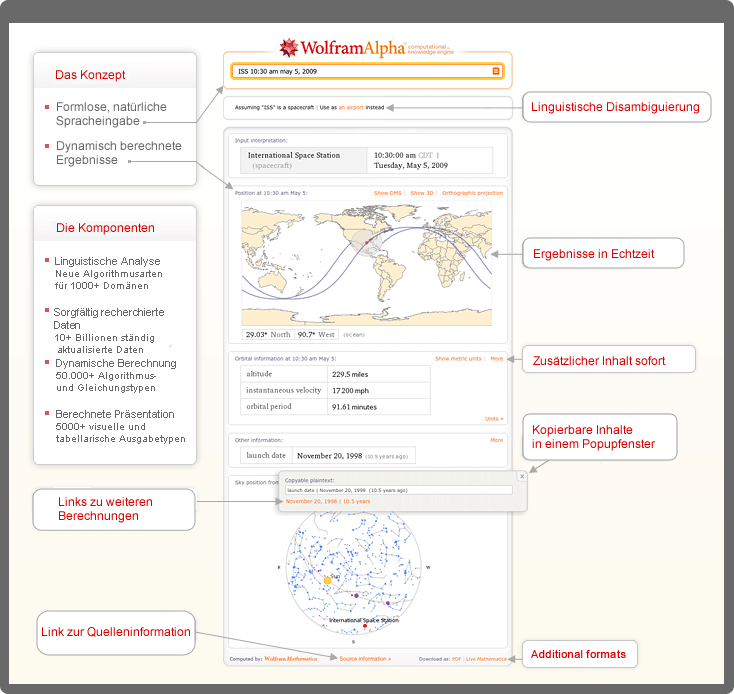
Task: Click the ISS query input field
Action: pos(367,71)
